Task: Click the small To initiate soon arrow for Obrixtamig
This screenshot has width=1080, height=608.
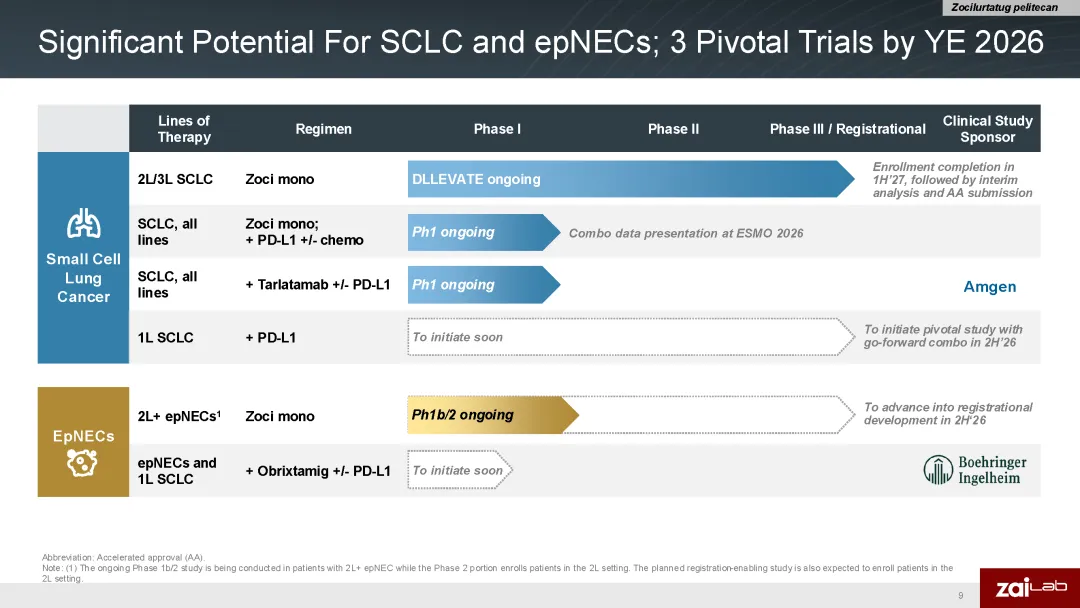Action: click(460, 470)
